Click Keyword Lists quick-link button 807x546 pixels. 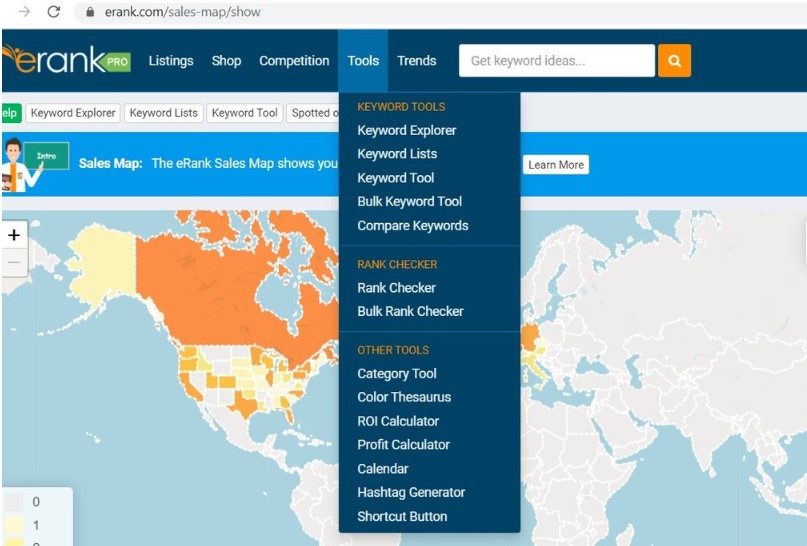point(164,113)
